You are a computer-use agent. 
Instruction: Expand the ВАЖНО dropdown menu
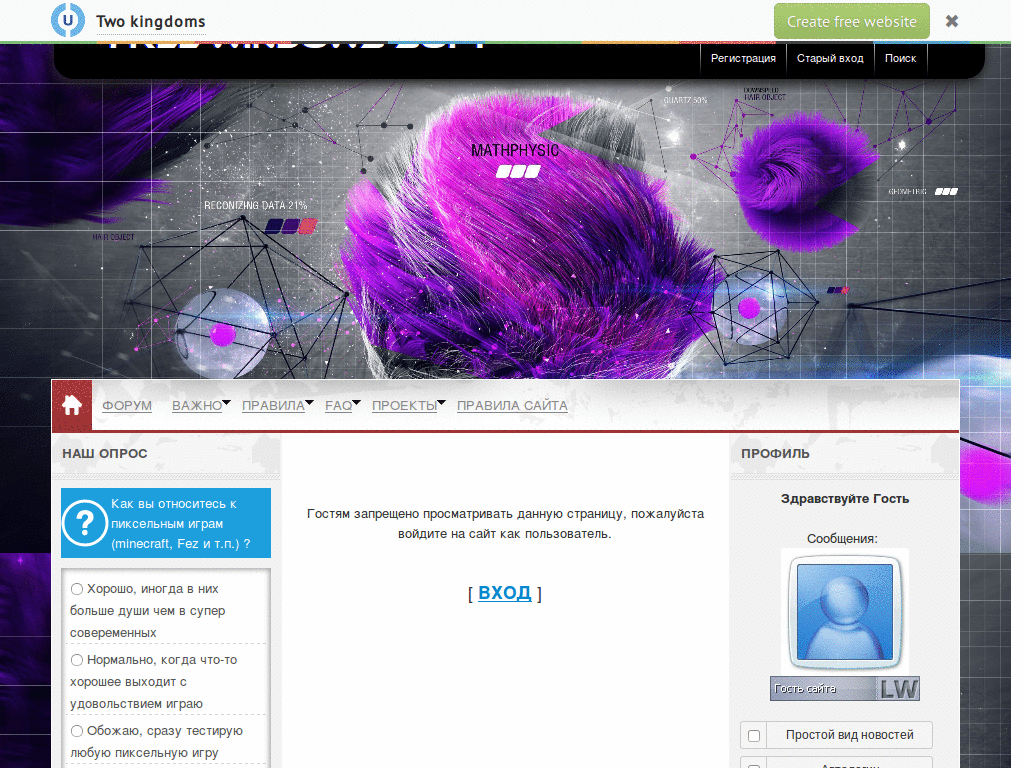pyautogui.click(x=200, y=406)
